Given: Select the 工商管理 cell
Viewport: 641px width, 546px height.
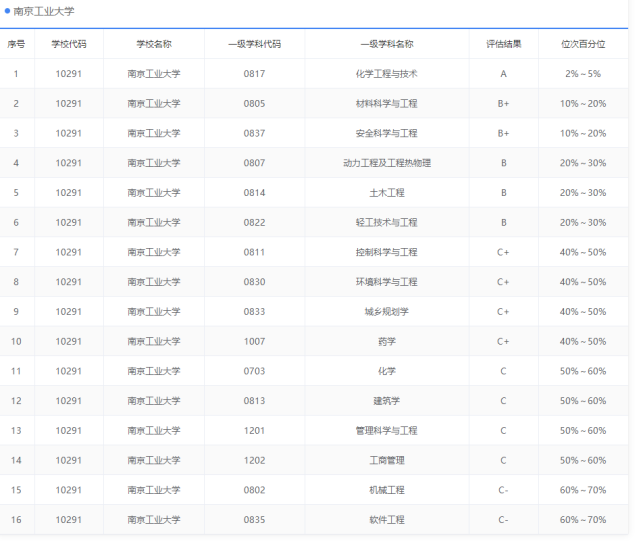Looking at the screenshot, I should [x=387, y=461].
